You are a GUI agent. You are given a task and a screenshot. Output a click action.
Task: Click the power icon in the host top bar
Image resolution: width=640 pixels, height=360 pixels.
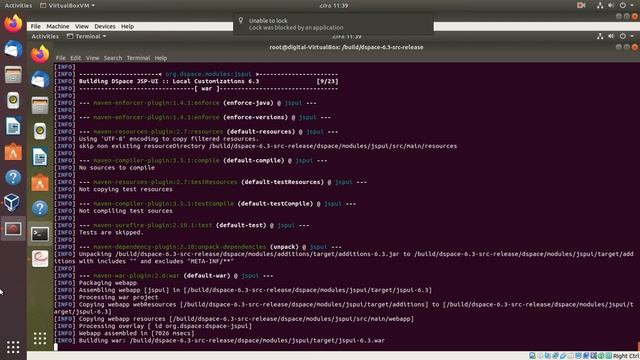pyautogui.click(x=622, y=5)
